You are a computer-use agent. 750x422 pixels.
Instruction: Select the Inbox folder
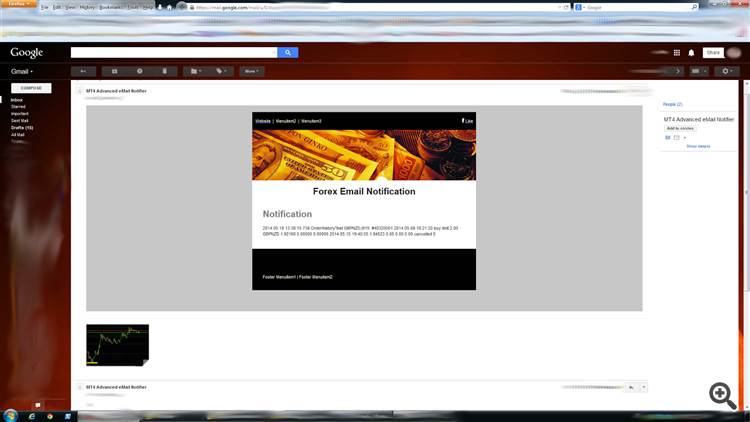pos(17,100)
